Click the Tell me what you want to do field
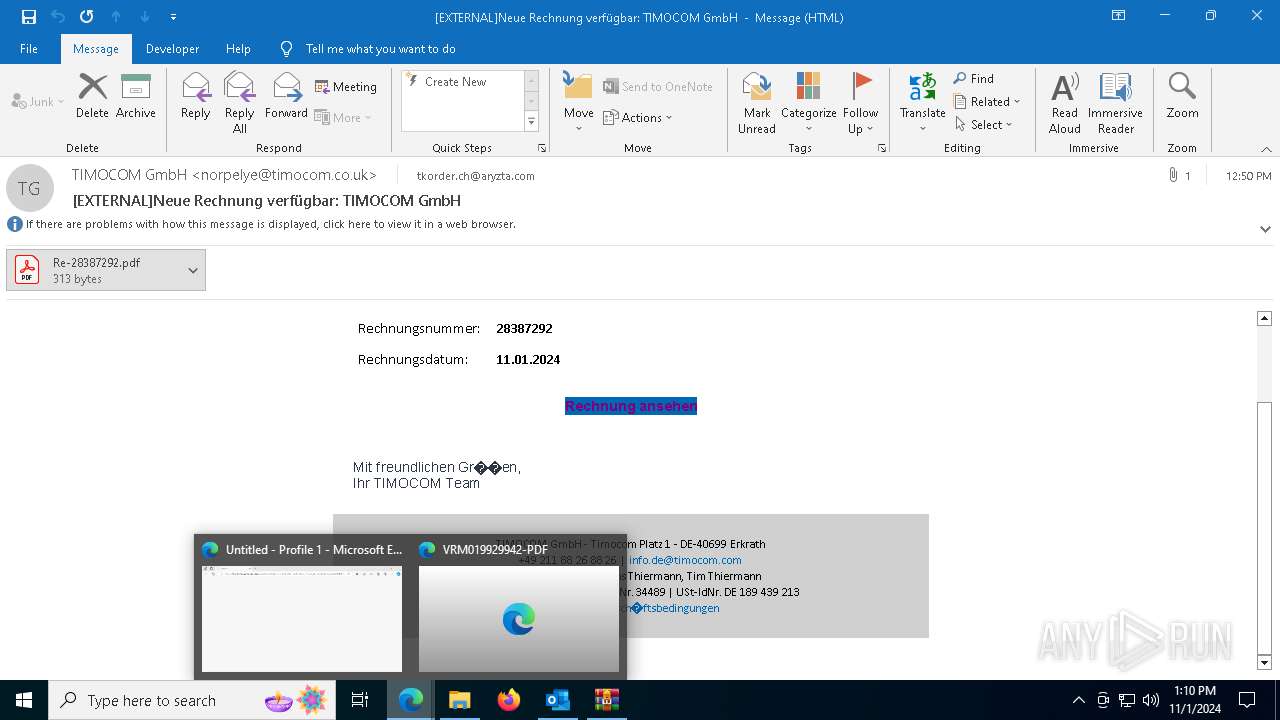 coord(380,49)
